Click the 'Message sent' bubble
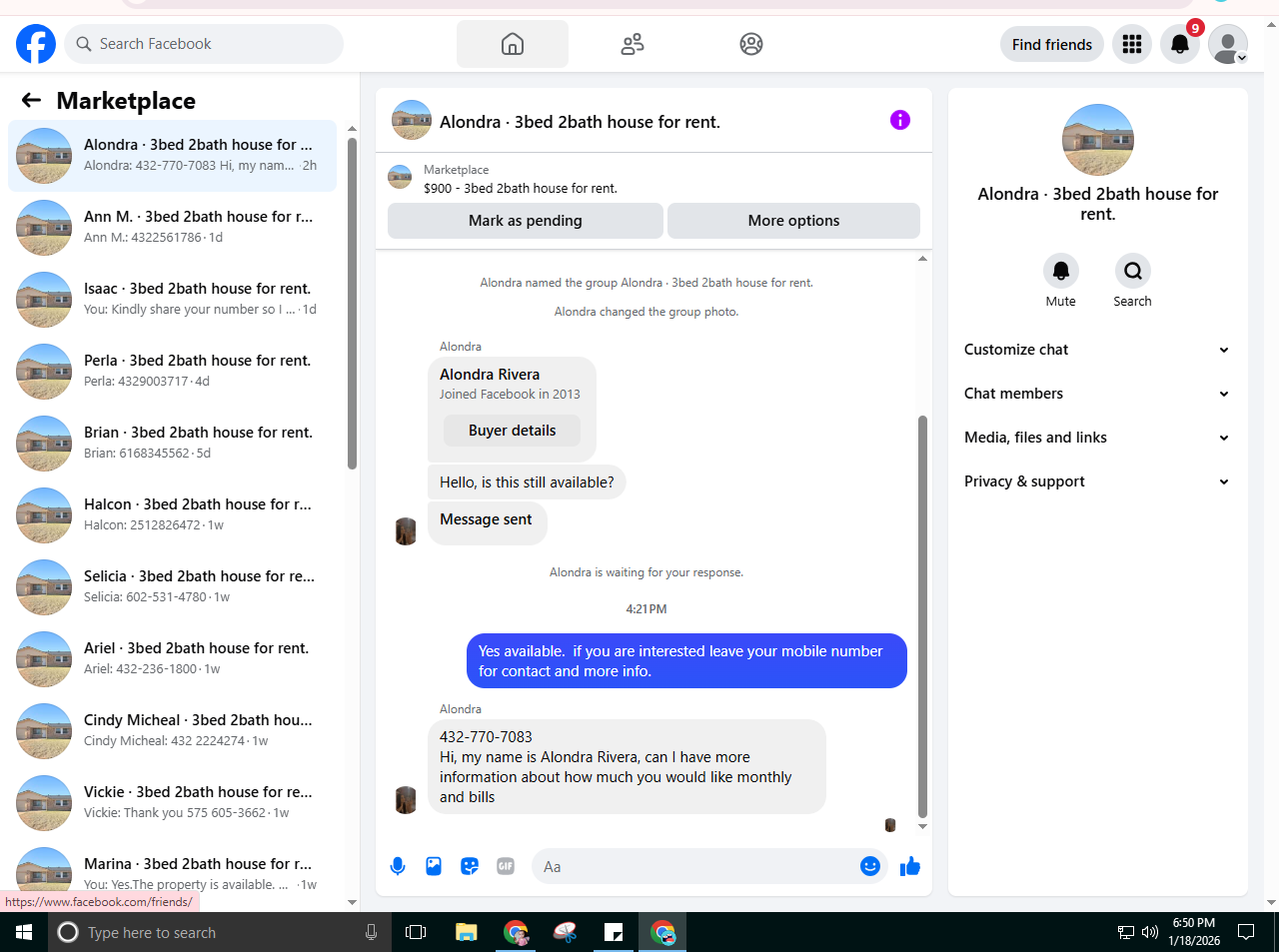 coord(487,522)
